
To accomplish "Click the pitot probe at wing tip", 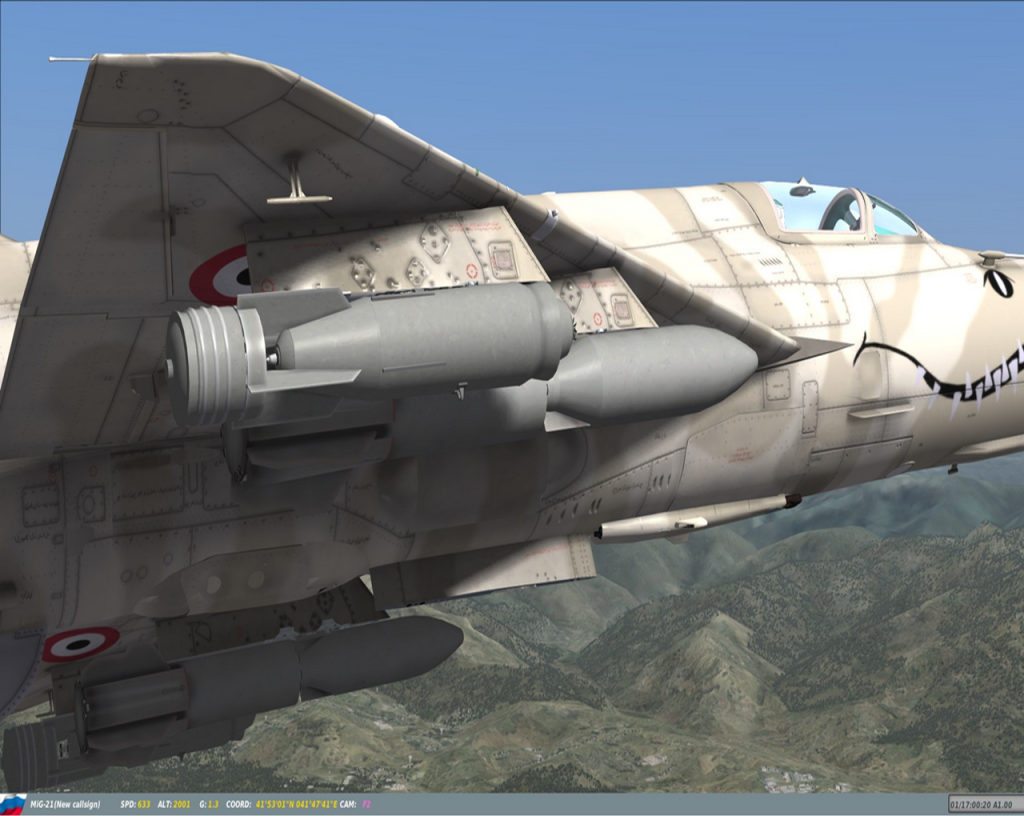I will point(70,59).
